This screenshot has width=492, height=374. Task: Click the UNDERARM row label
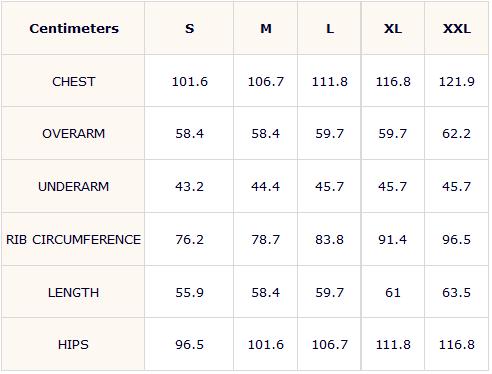point(74,186)
